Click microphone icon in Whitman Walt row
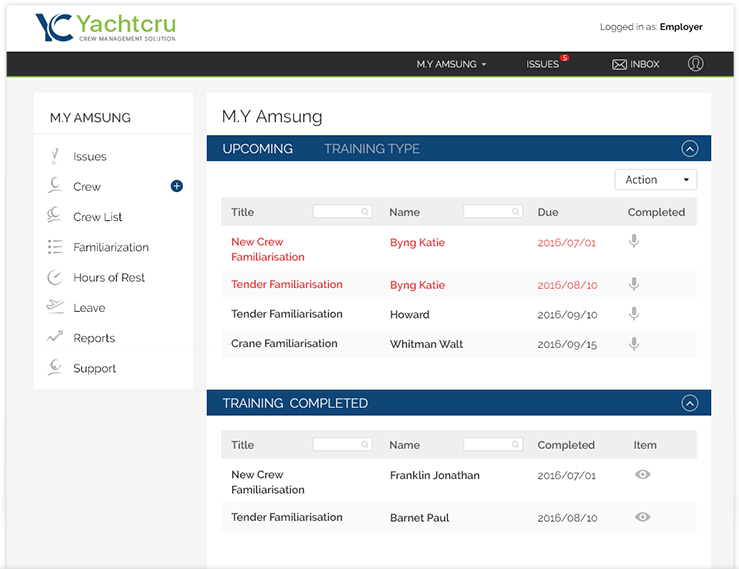 pos(634,344)
